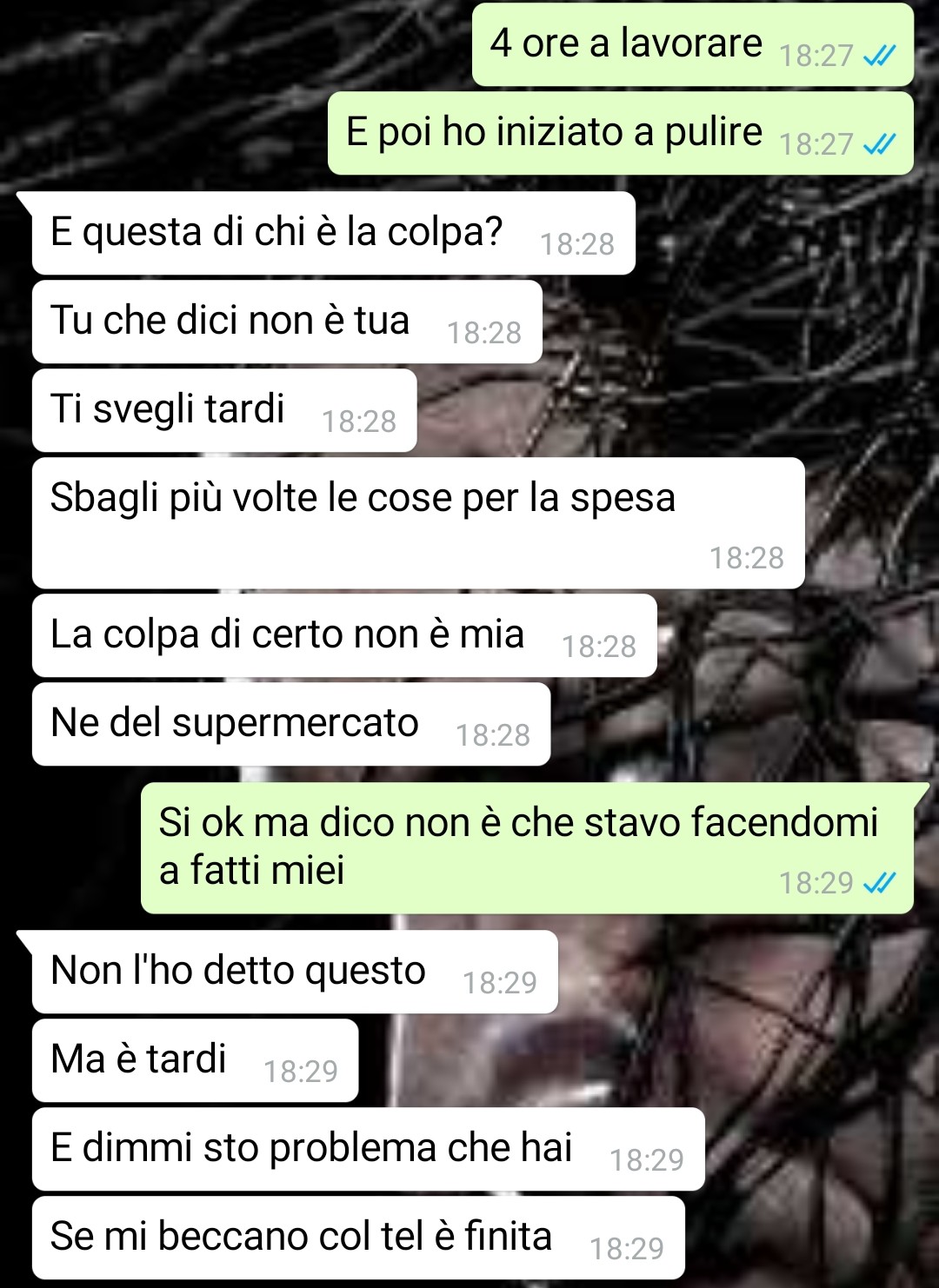Tap the 18:29 timestamp on 'Ma è tardi'
The width and height of the screenshot is (939, 1288).
click(301, 1072)
